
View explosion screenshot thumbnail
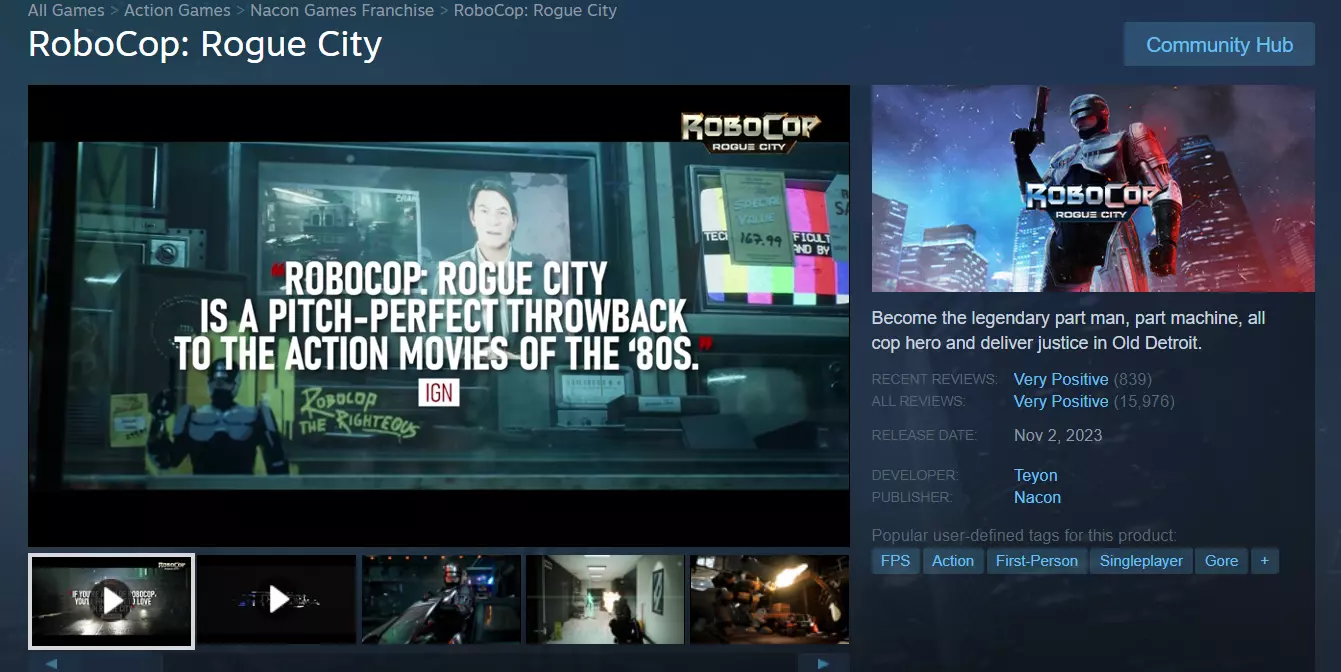[769, 600]
